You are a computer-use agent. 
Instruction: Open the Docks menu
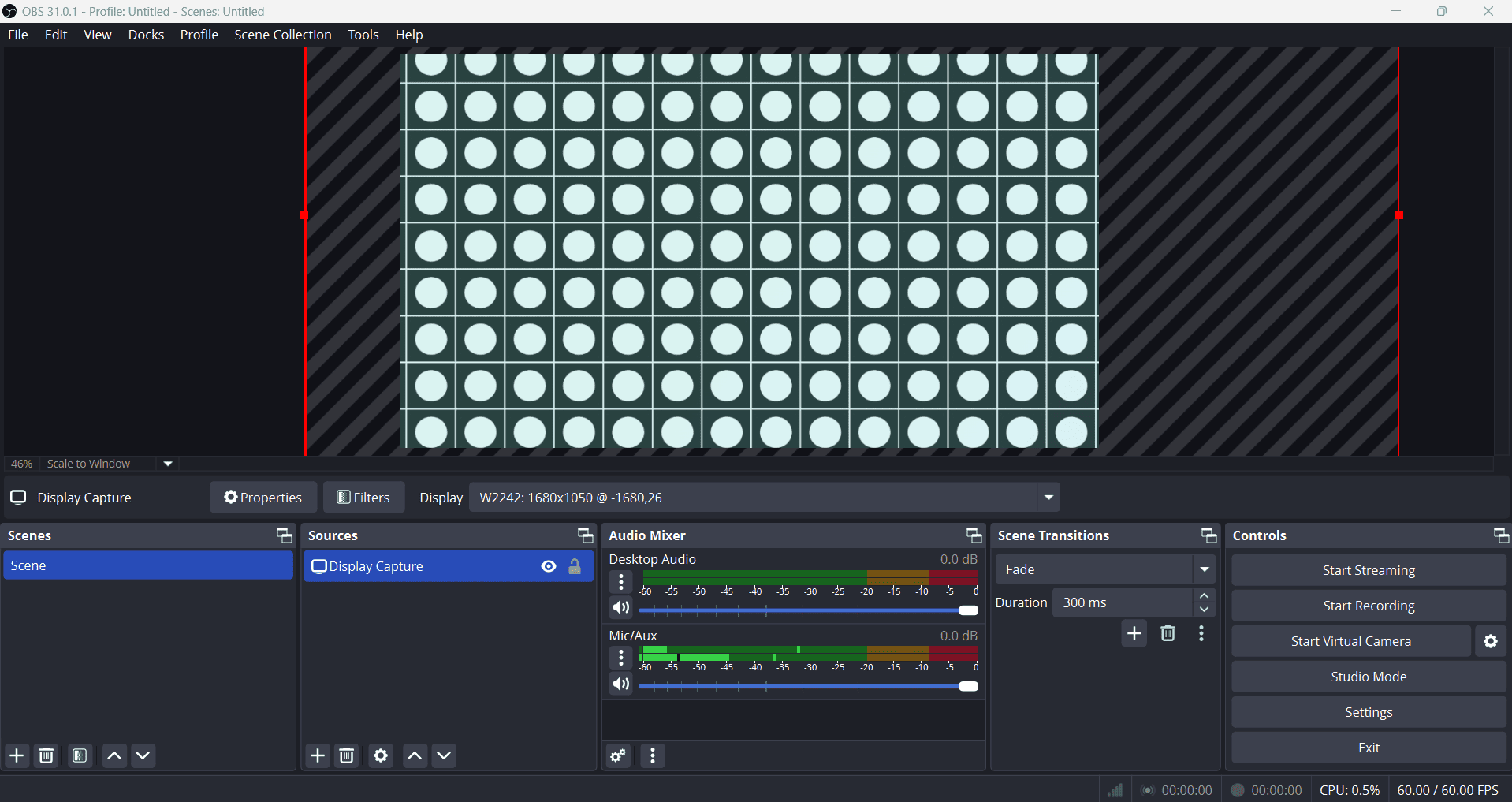tap(146, 35)
